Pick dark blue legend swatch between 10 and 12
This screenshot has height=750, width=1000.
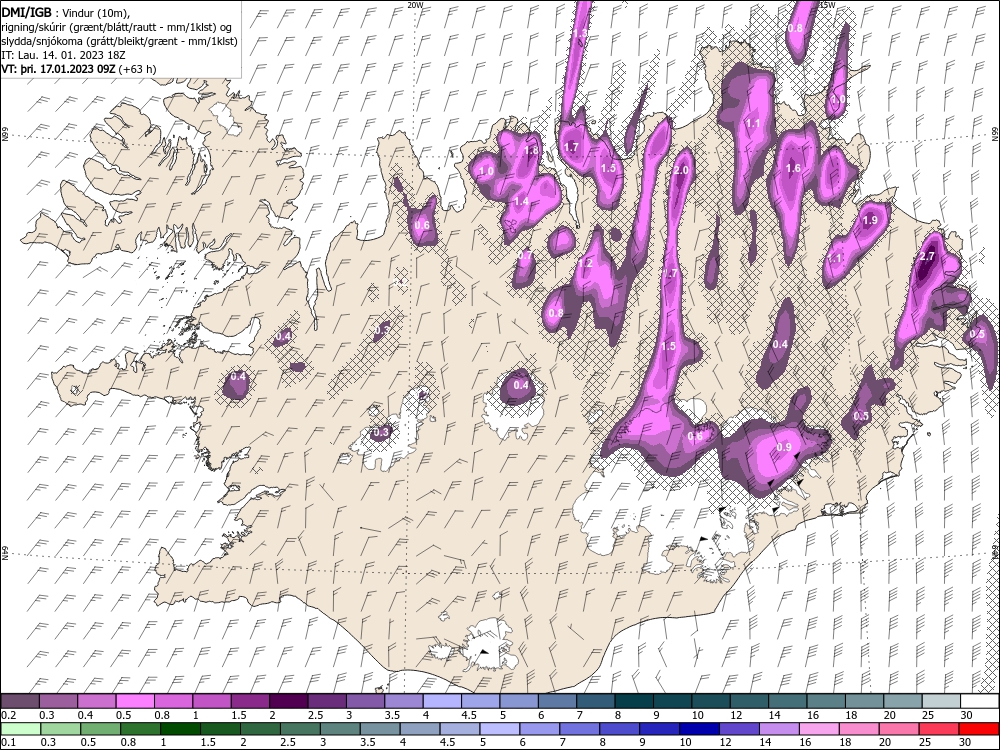tap(699, 729)
